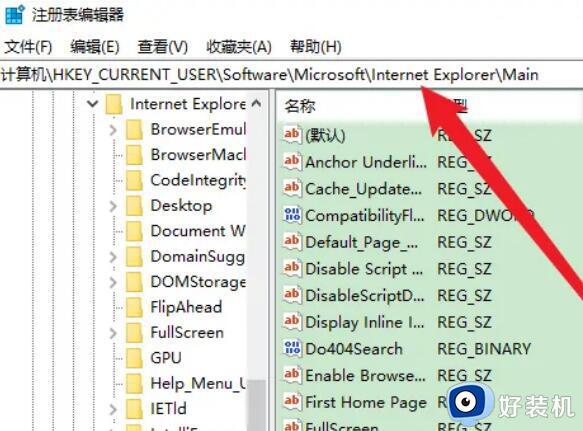Click the First Home Page string value icon
Screen dimensions: 583x431
click(292, 402)
